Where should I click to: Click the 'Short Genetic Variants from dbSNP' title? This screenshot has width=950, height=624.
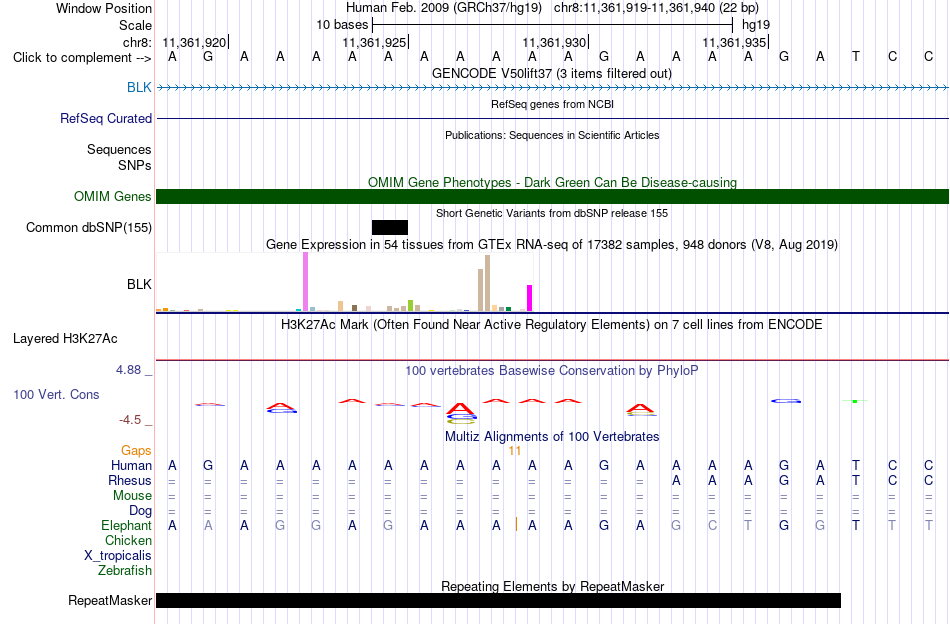552,213
